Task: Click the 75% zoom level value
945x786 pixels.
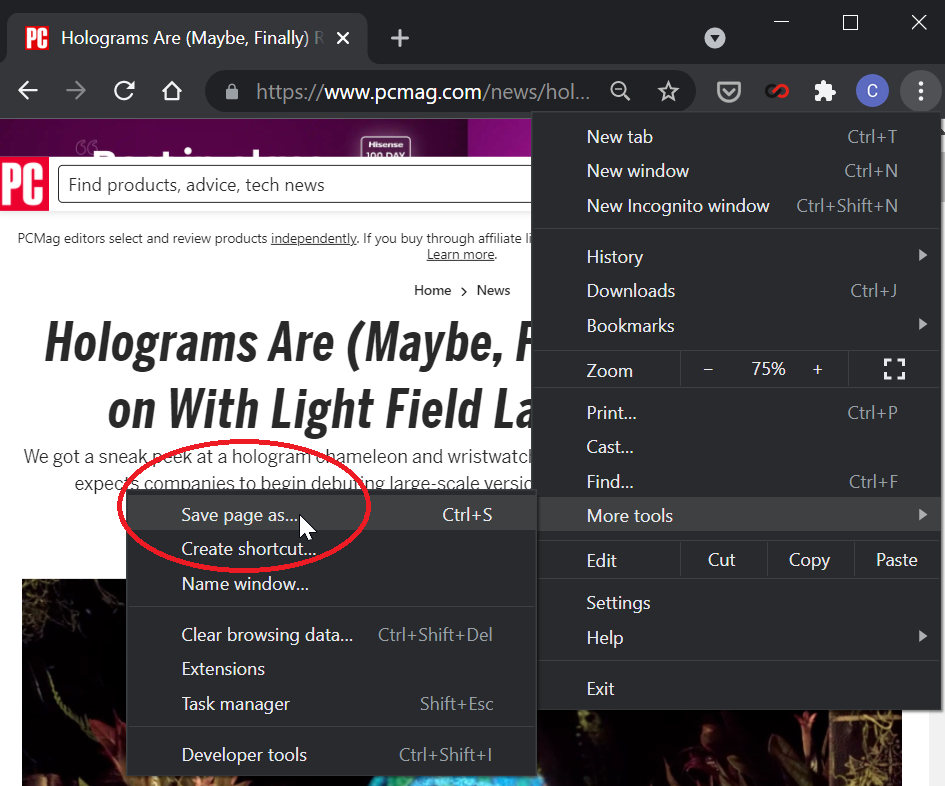Action: pyautogui.click(x=768, y=369)
